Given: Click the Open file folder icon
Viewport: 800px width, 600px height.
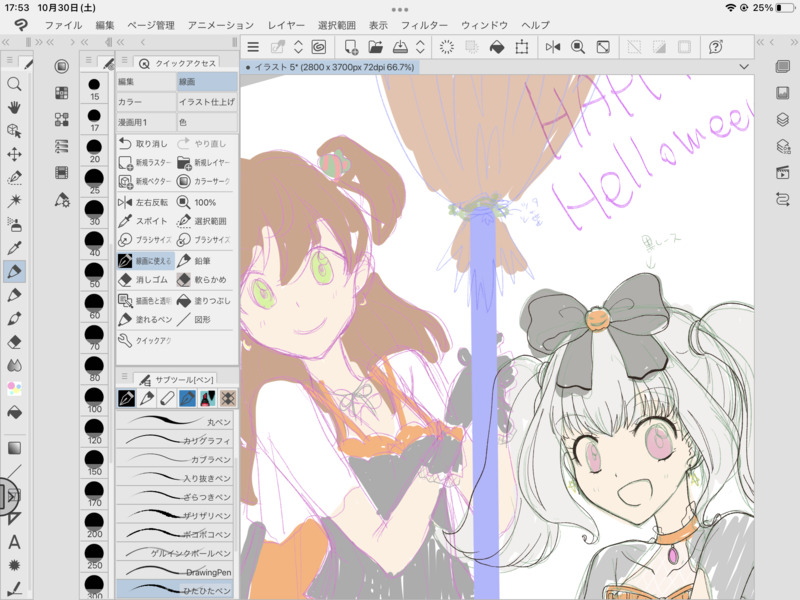Looking at the screenshot, I should 376,47.
